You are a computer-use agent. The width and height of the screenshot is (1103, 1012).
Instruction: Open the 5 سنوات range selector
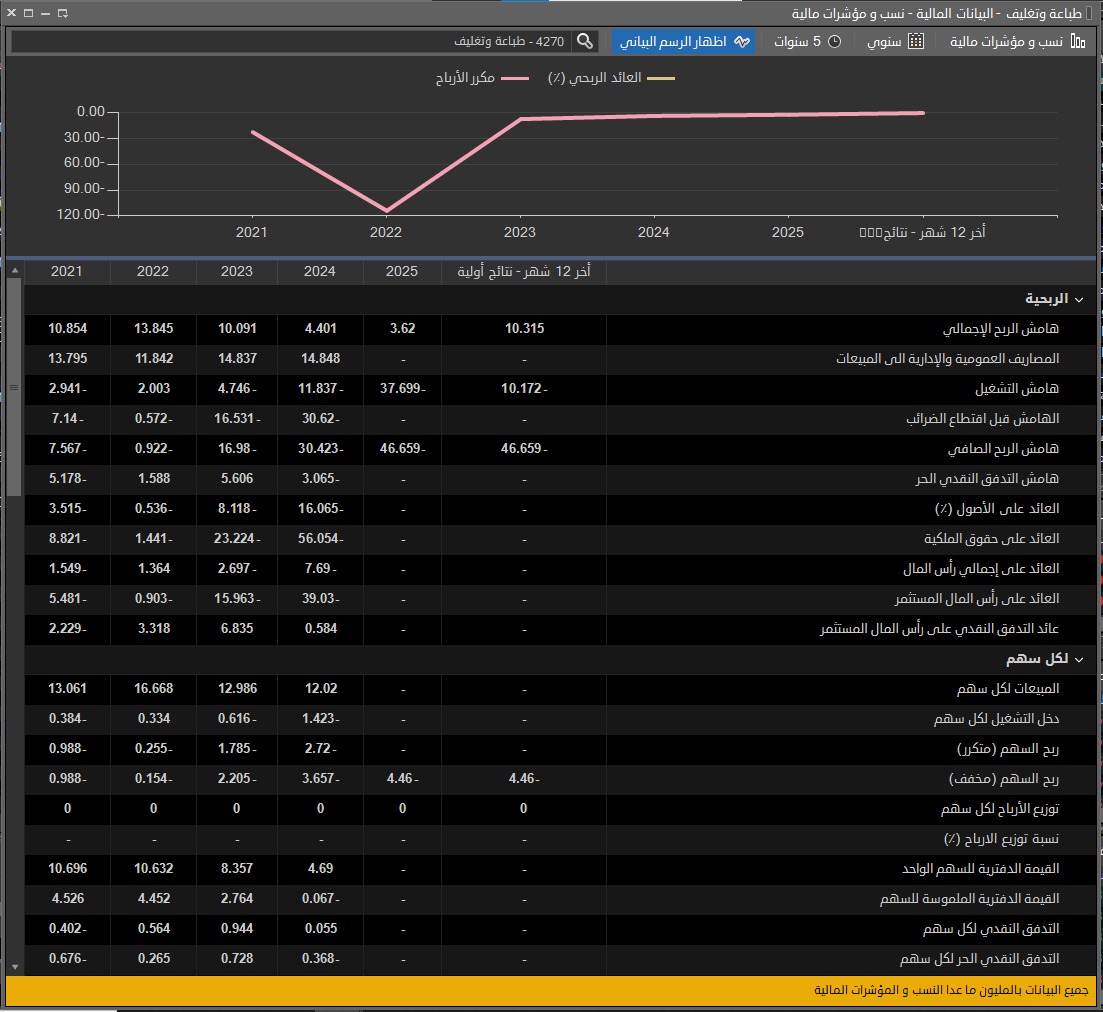(x=806, y=42)
